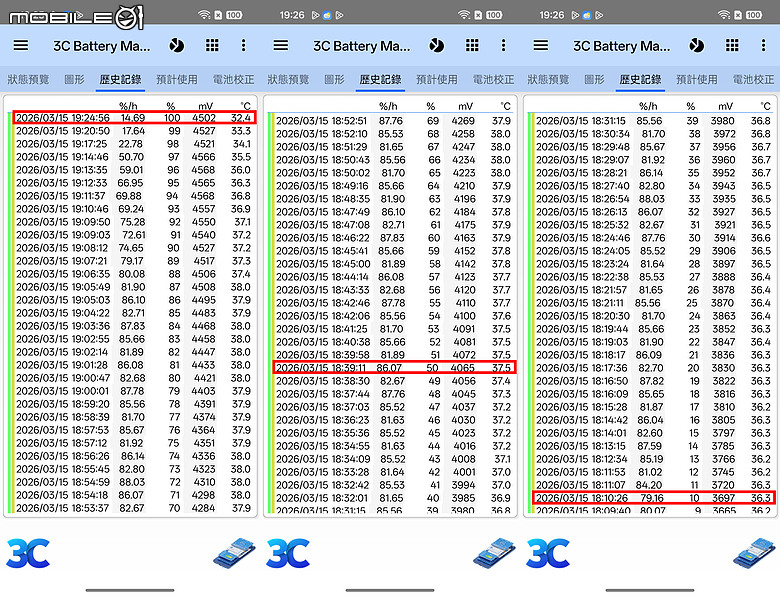Image resolution: width=780 pixels, height=597 pixels.
Task: Tap pie chart icon in middle screenshot
Action: coord(436,46)
